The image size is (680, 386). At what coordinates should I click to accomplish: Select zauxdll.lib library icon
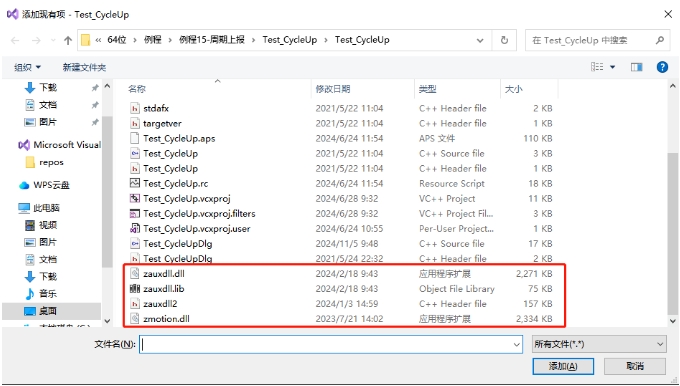[135, 288]
